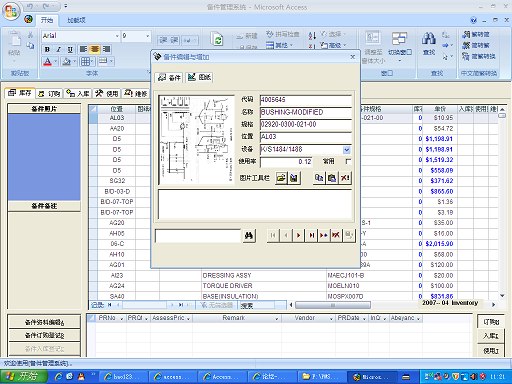Click the 使用 button at bottom right

[491, 350]
